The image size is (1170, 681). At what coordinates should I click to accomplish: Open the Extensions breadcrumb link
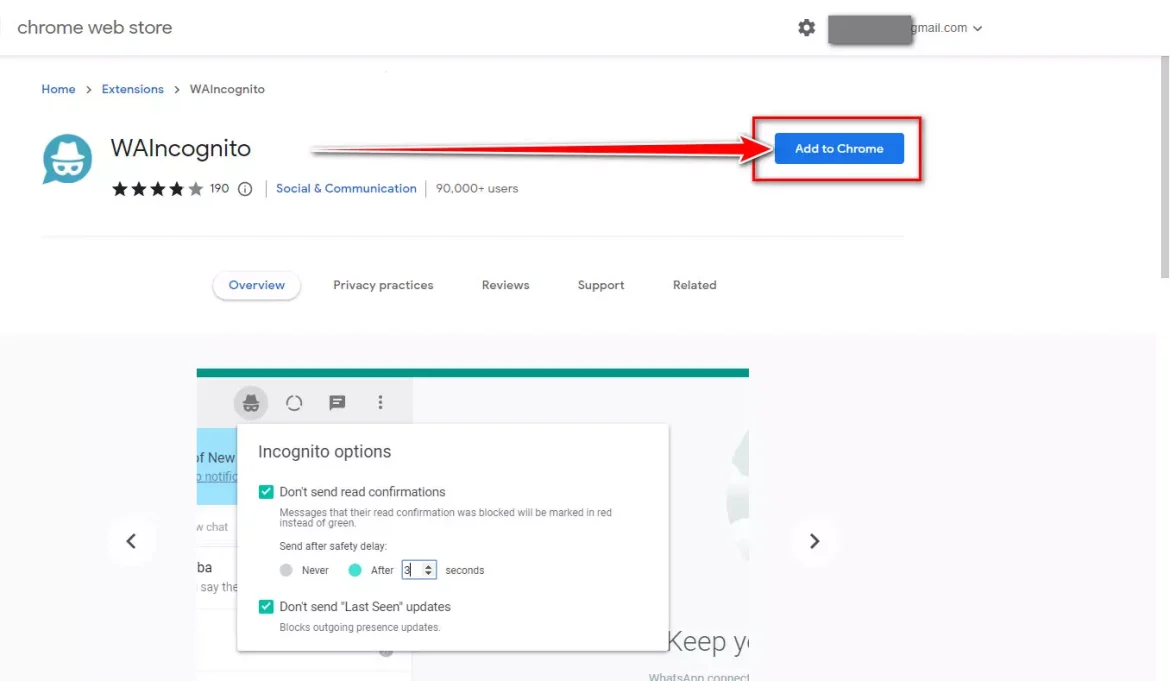pos(133,89)
